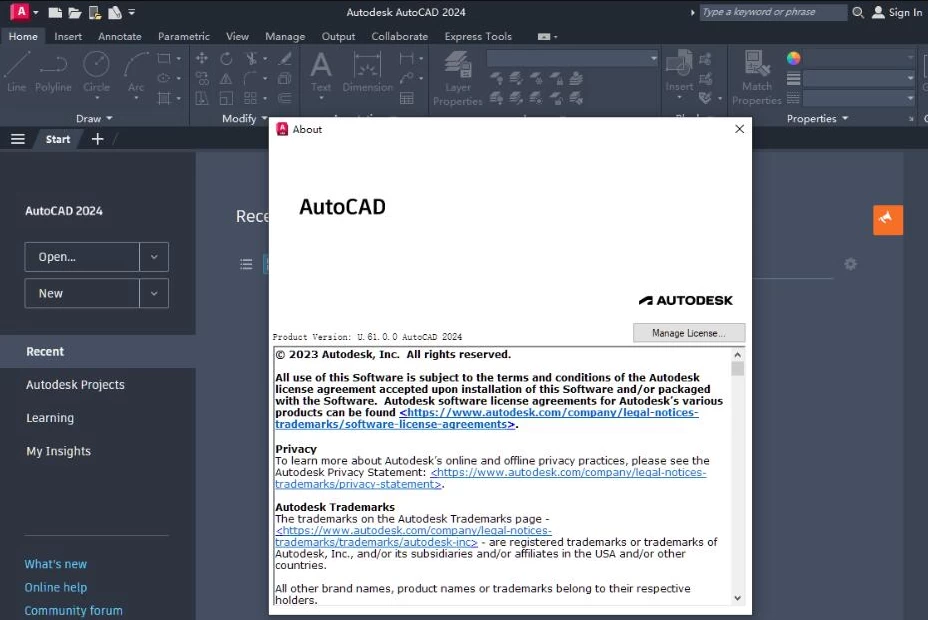This screenshot has height=620, width=928.
Task: Open the Community forum link
Action: 73,610
